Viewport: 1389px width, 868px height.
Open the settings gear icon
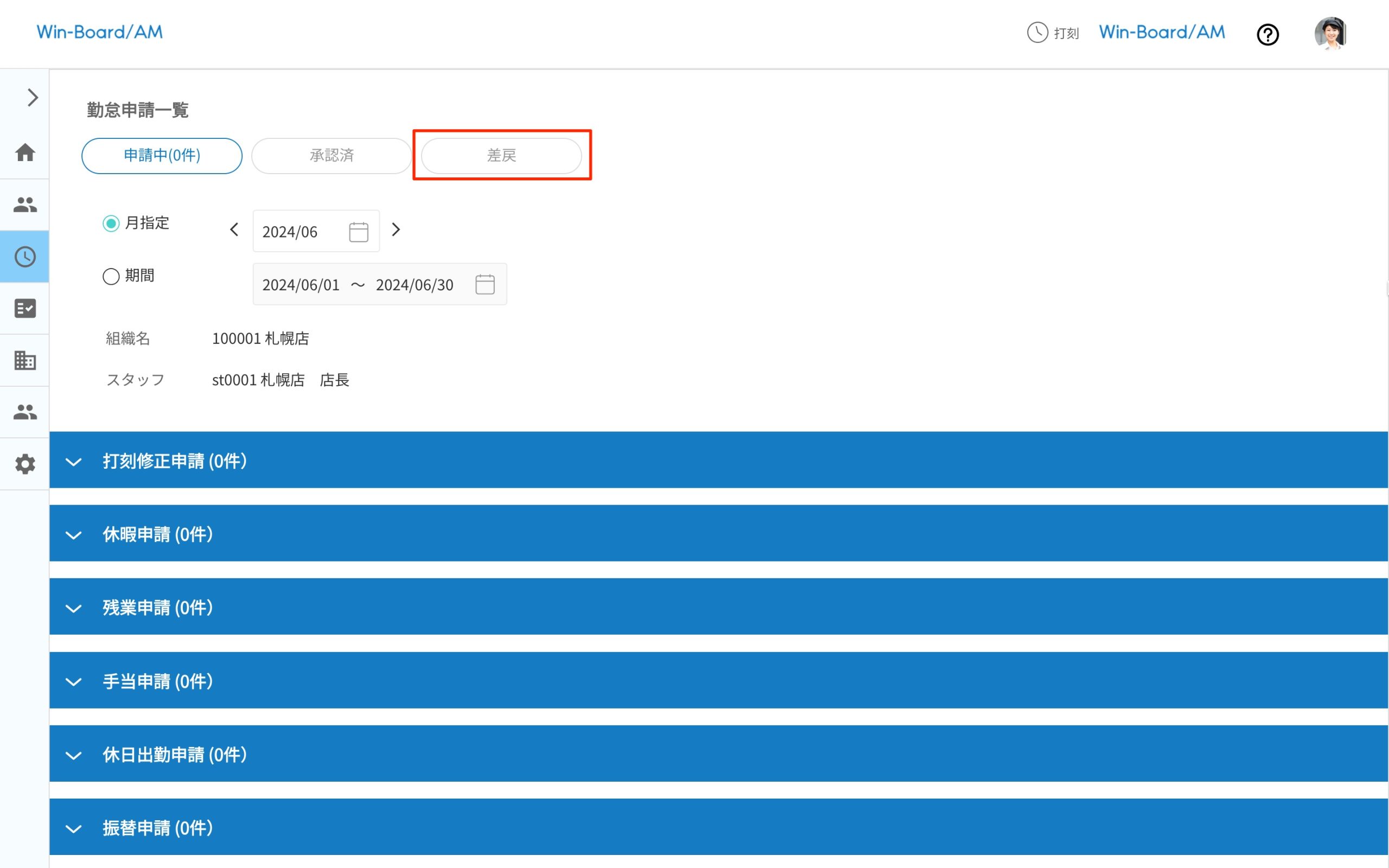24,463
